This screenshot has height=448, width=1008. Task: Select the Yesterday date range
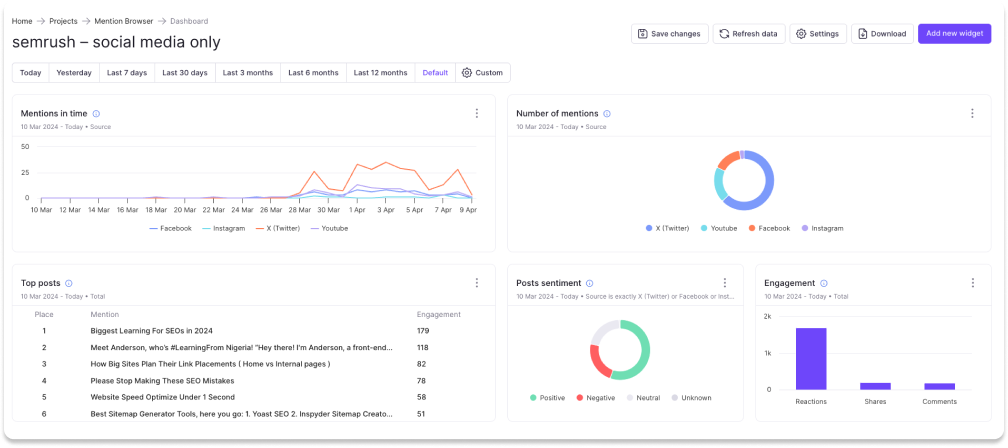(x=74, y=73)
